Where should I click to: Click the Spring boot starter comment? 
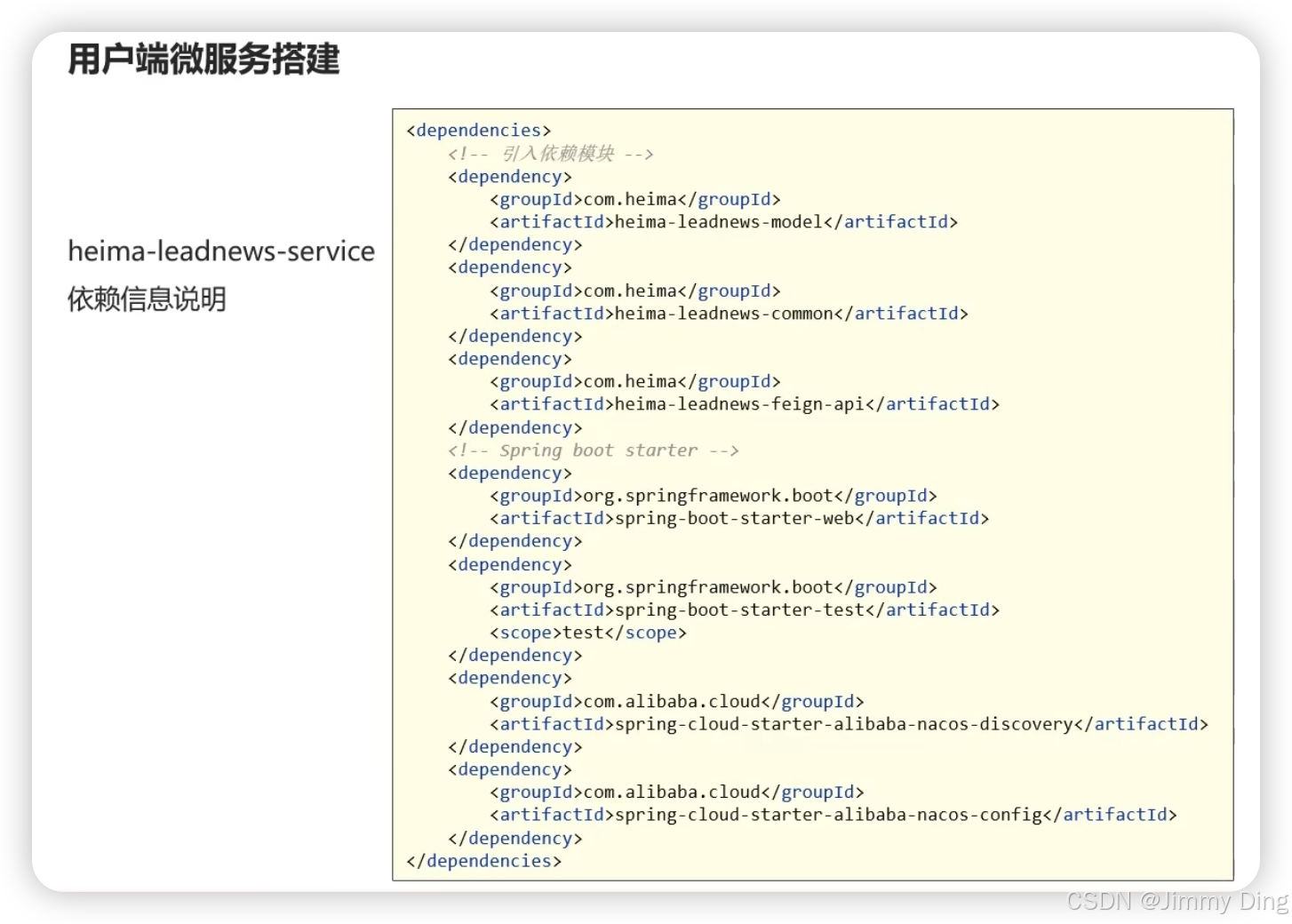[594, 450]
